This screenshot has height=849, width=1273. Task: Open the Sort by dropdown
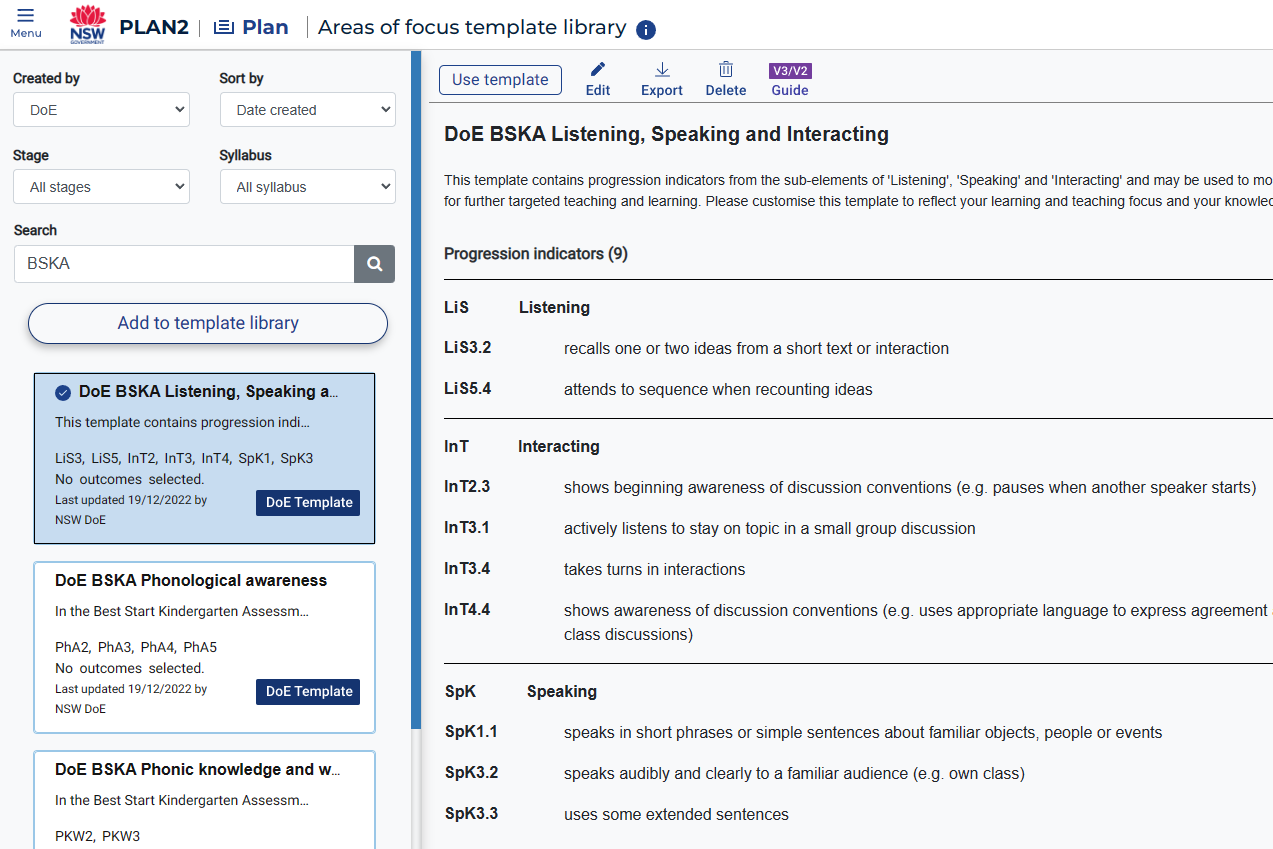(x=308, y=110)
